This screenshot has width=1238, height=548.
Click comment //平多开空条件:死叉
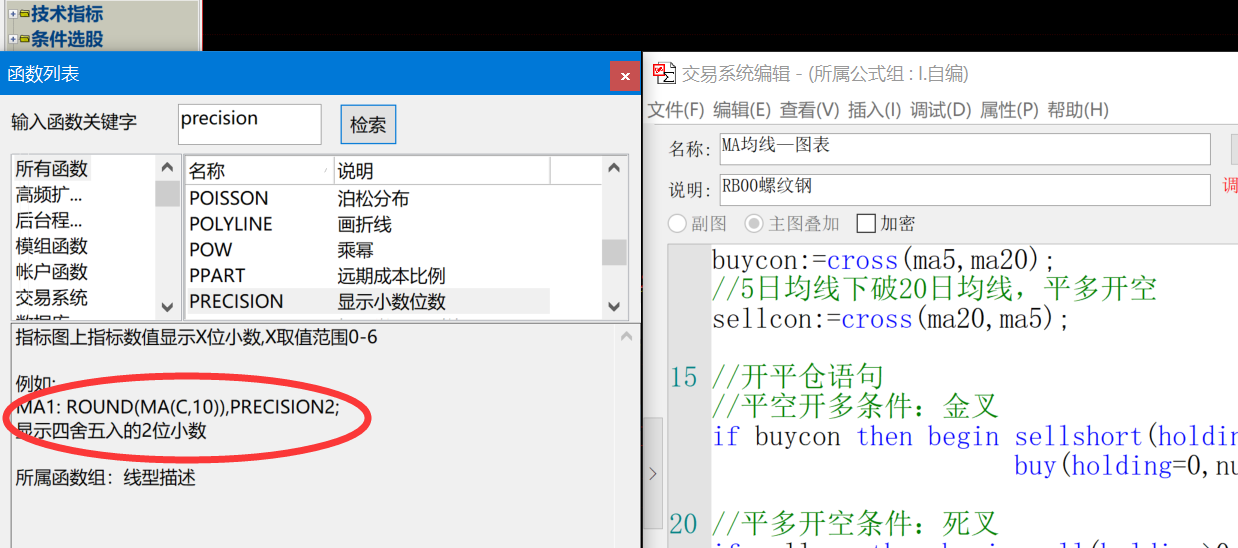tap(855, 523)
